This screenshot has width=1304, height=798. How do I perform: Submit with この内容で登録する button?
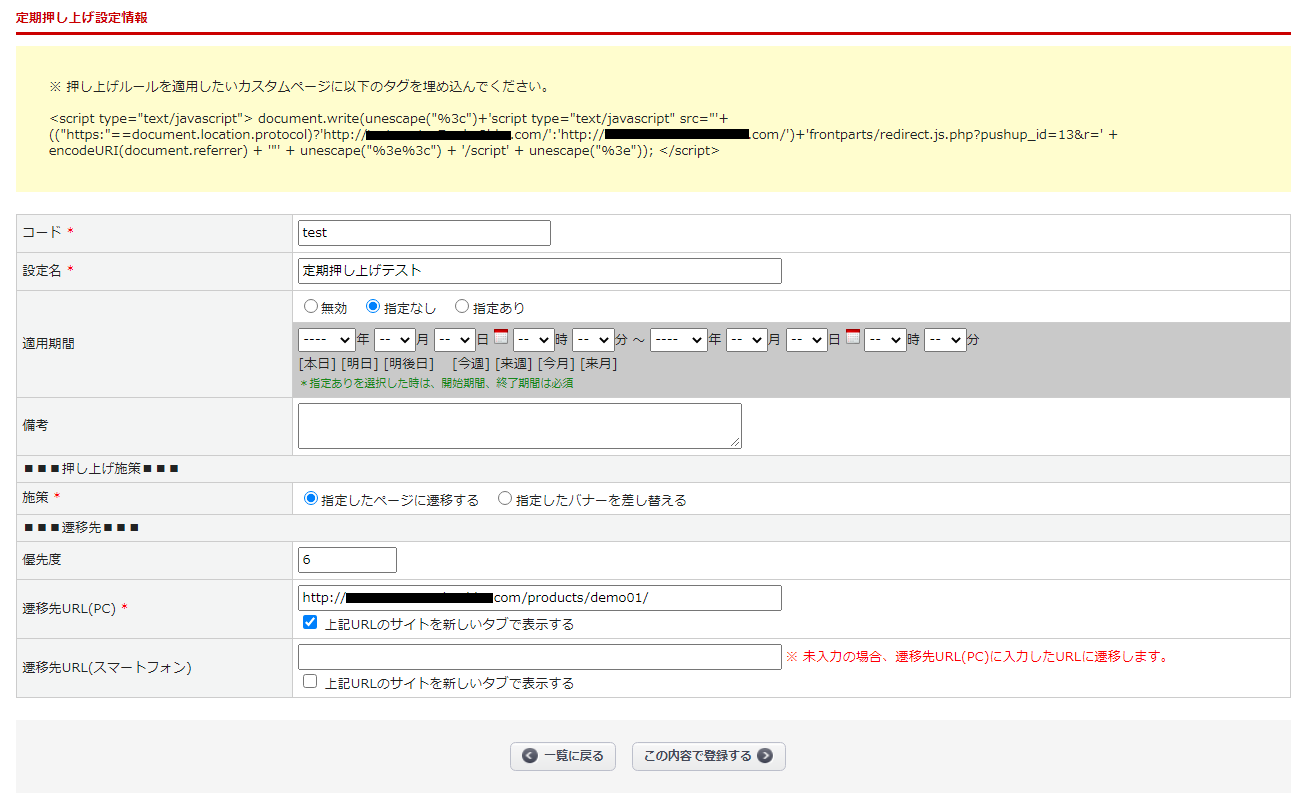[x=708, y=756]
